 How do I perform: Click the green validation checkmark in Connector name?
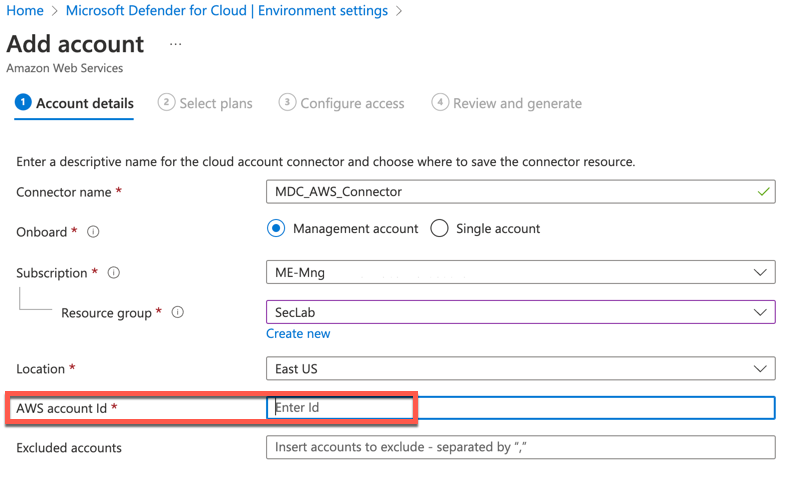coord(763,191)
